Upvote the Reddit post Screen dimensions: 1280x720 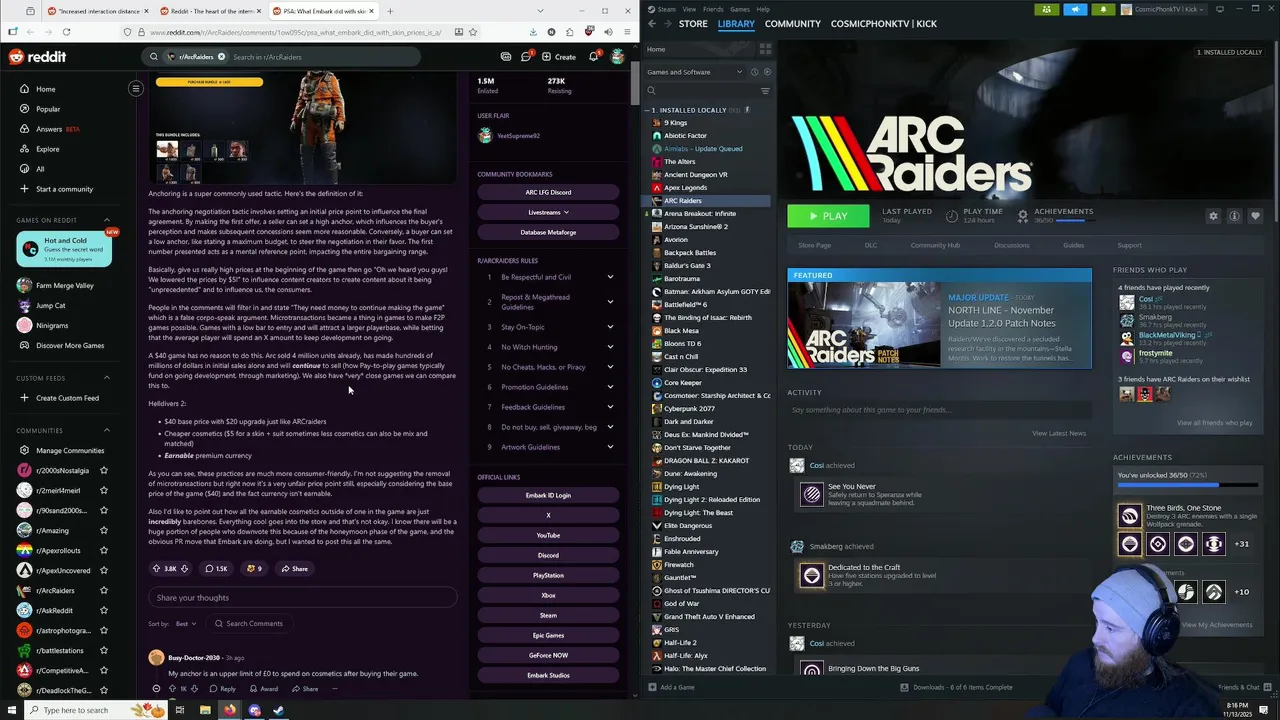(x=156, y=569)
